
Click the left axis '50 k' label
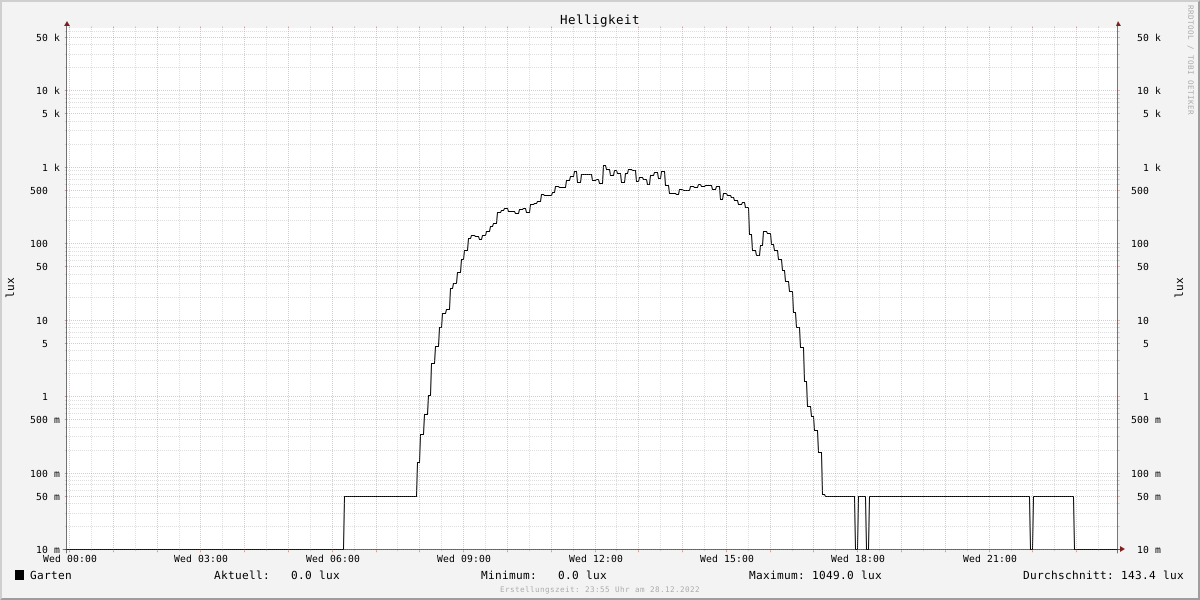pos(48,38)
